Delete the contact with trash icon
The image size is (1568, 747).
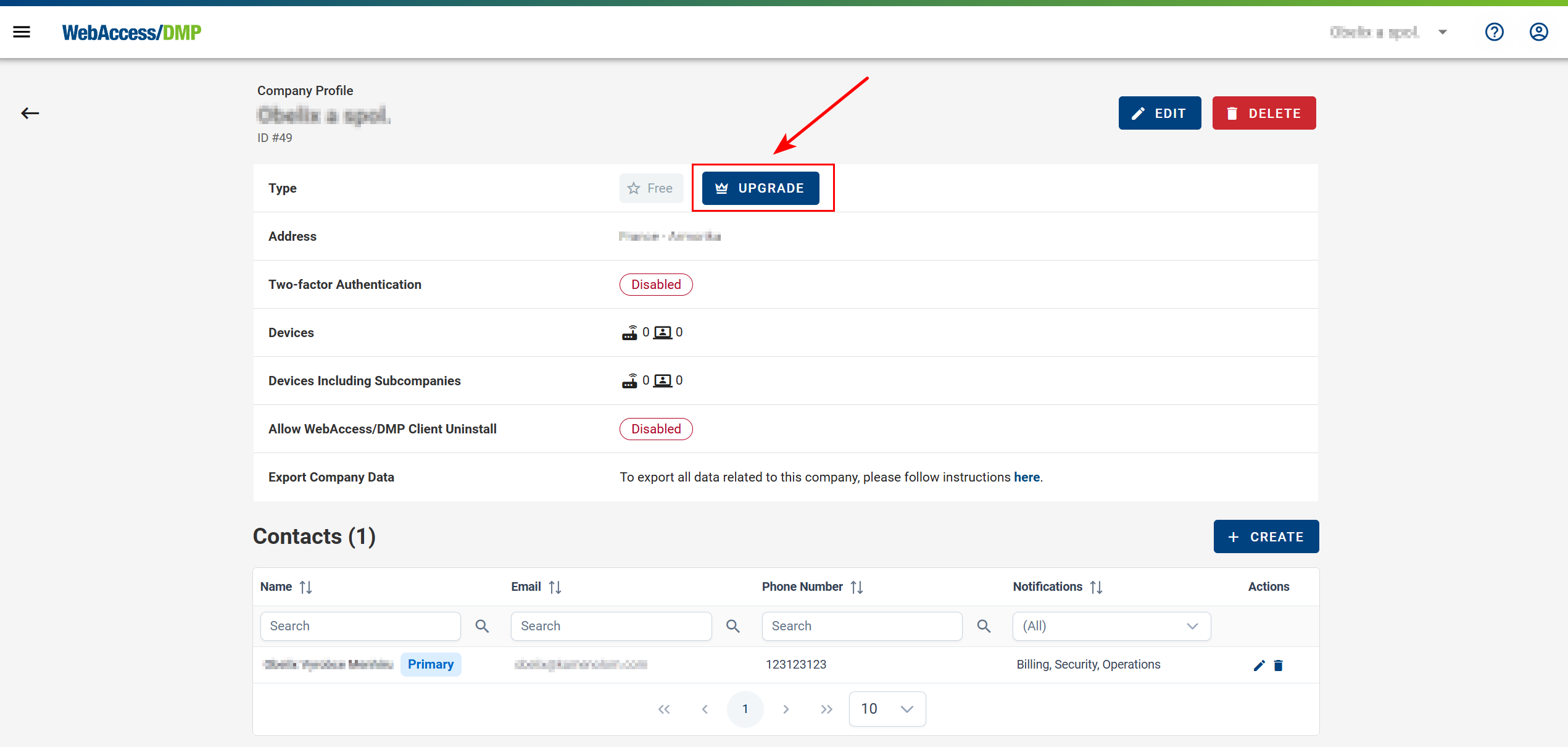coord(1279,665)
